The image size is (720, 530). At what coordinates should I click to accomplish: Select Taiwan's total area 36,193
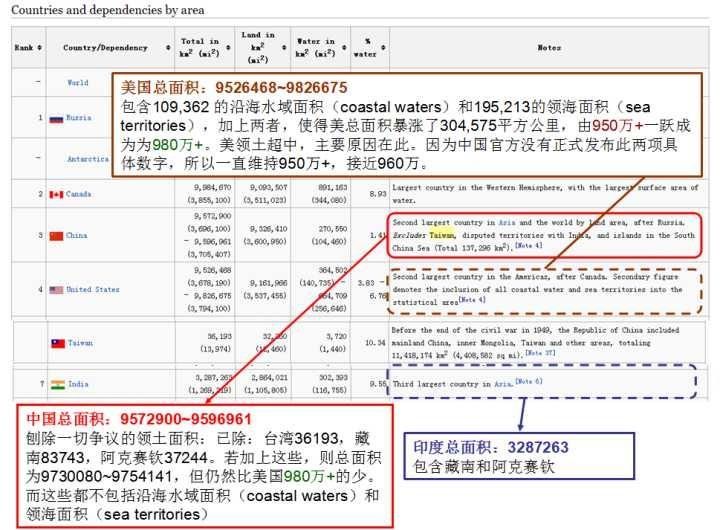coord(219,336)
